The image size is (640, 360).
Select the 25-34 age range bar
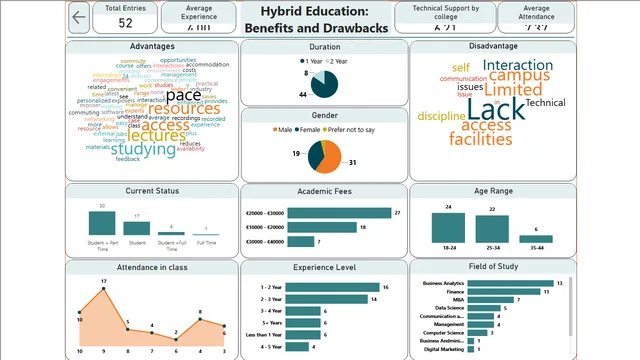click(492, 229)
